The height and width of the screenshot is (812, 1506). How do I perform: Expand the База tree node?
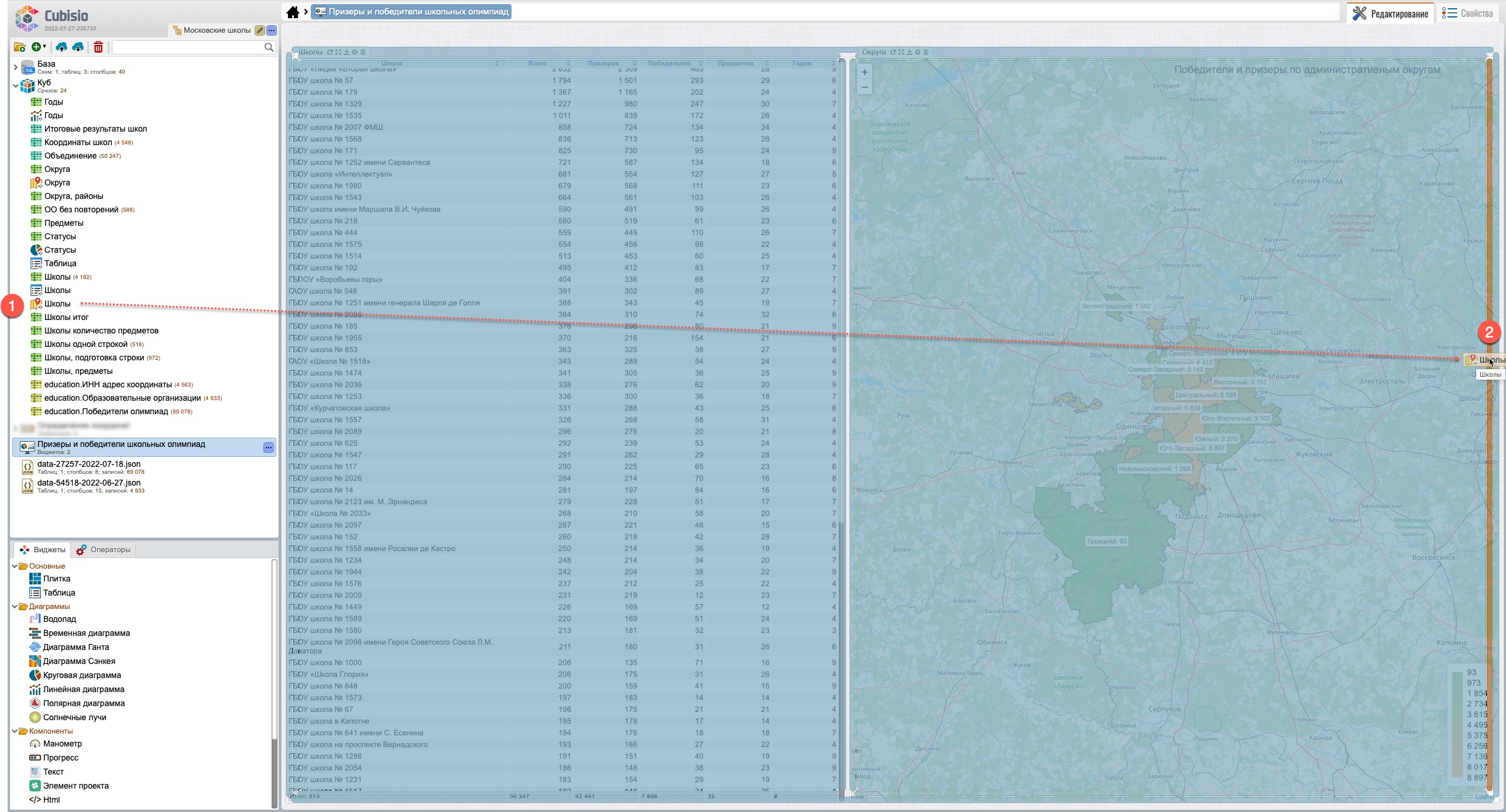coord(15,67)
